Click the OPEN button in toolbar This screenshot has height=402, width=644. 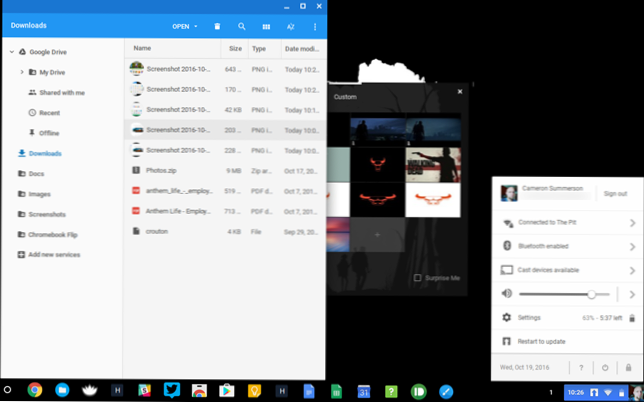tap(181, 26)
